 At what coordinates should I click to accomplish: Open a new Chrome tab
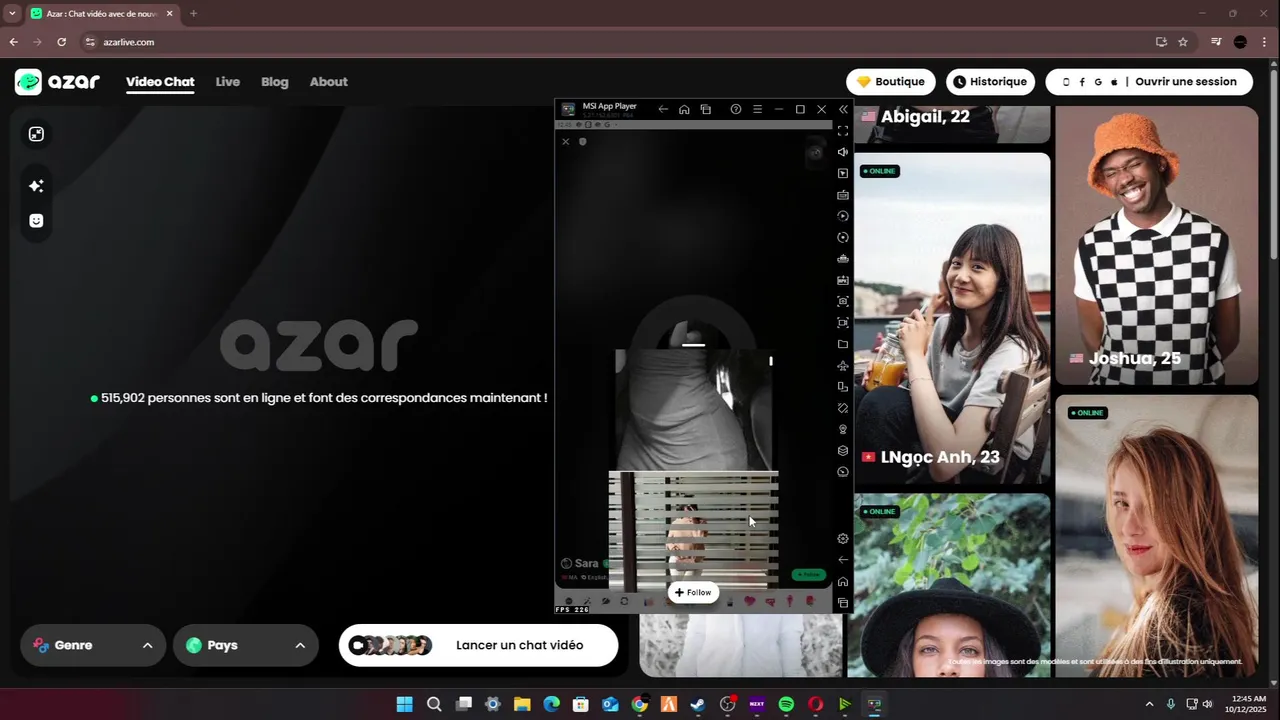193,14
